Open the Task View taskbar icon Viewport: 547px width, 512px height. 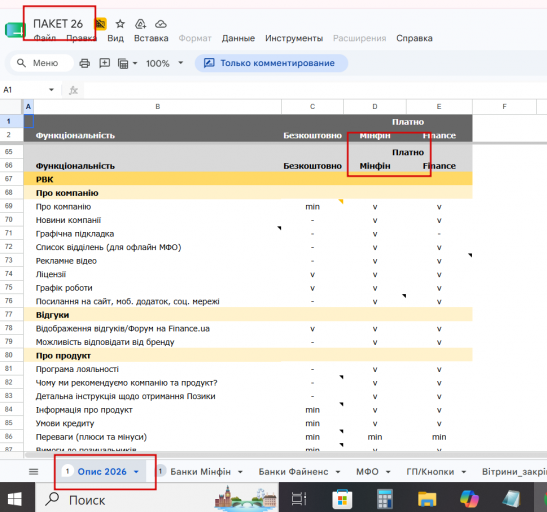pyautogui.click(x=299, y=499)
